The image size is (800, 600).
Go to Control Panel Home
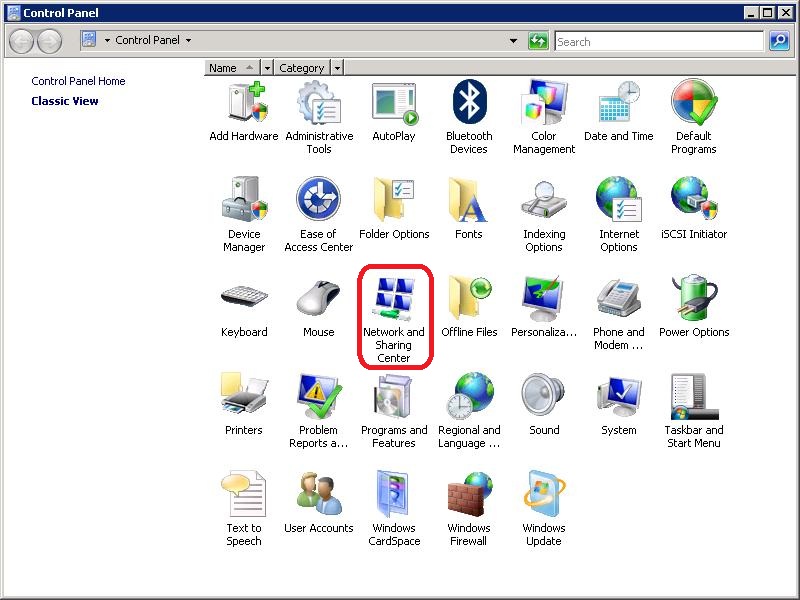coord(78,81)
